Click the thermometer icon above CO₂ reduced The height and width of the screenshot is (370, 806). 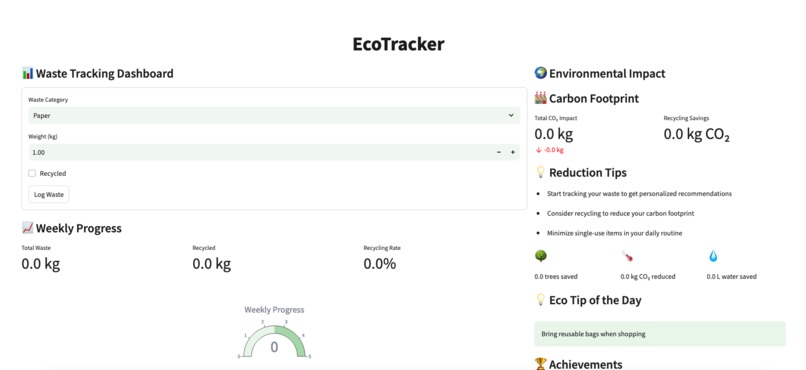point(627,256)
